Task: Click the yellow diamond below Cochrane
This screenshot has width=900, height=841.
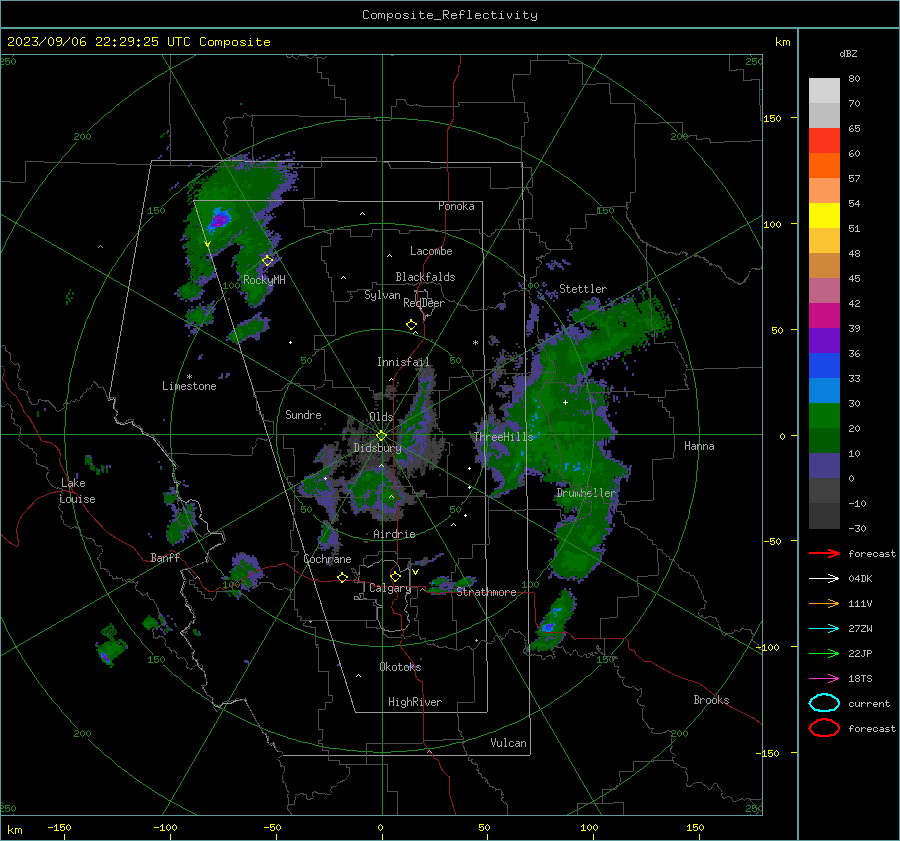Action: pyautogui.click(x=343, y=578)
